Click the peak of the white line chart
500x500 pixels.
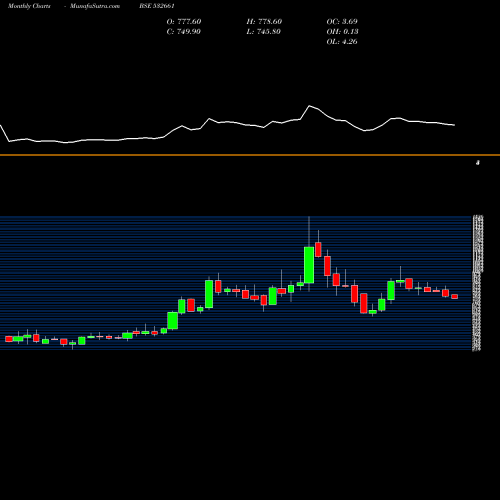pos(310,106)
